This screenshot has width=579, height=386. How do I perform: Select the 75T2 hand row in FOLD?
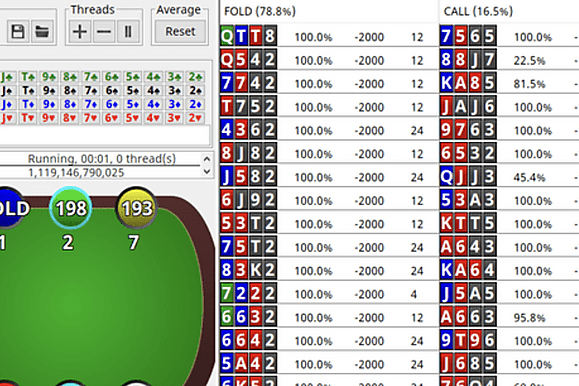point(329,247)
